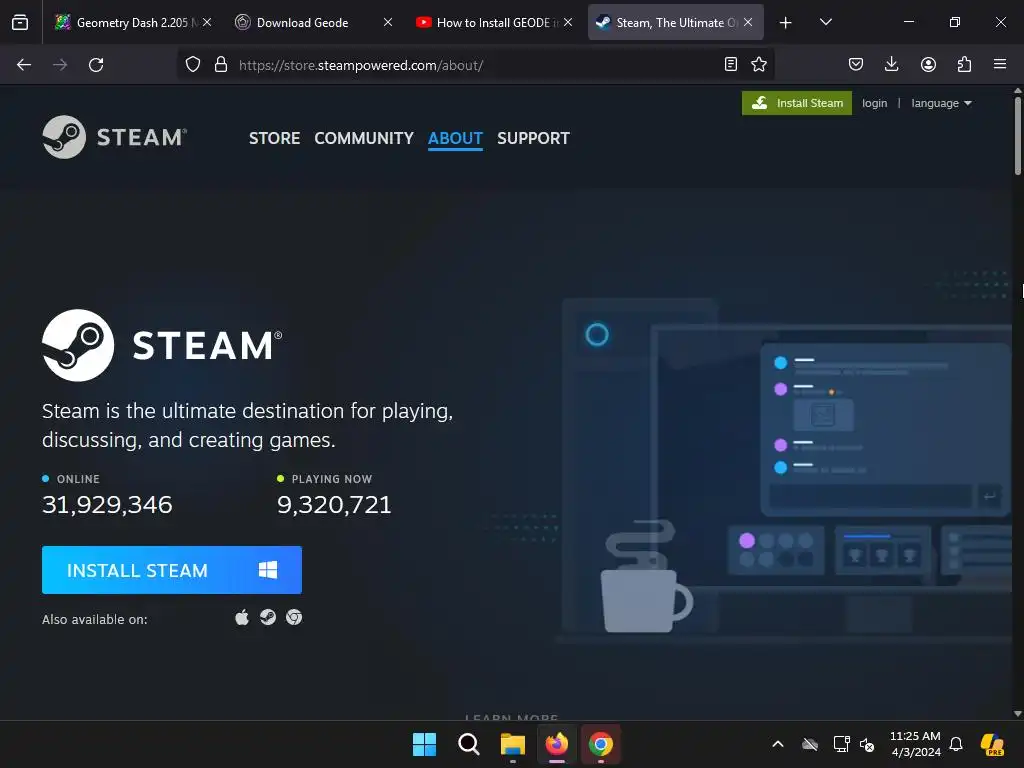Click the LEARN MORE link
Viewport: 1024px width, 768px height.
pos(511,717)
